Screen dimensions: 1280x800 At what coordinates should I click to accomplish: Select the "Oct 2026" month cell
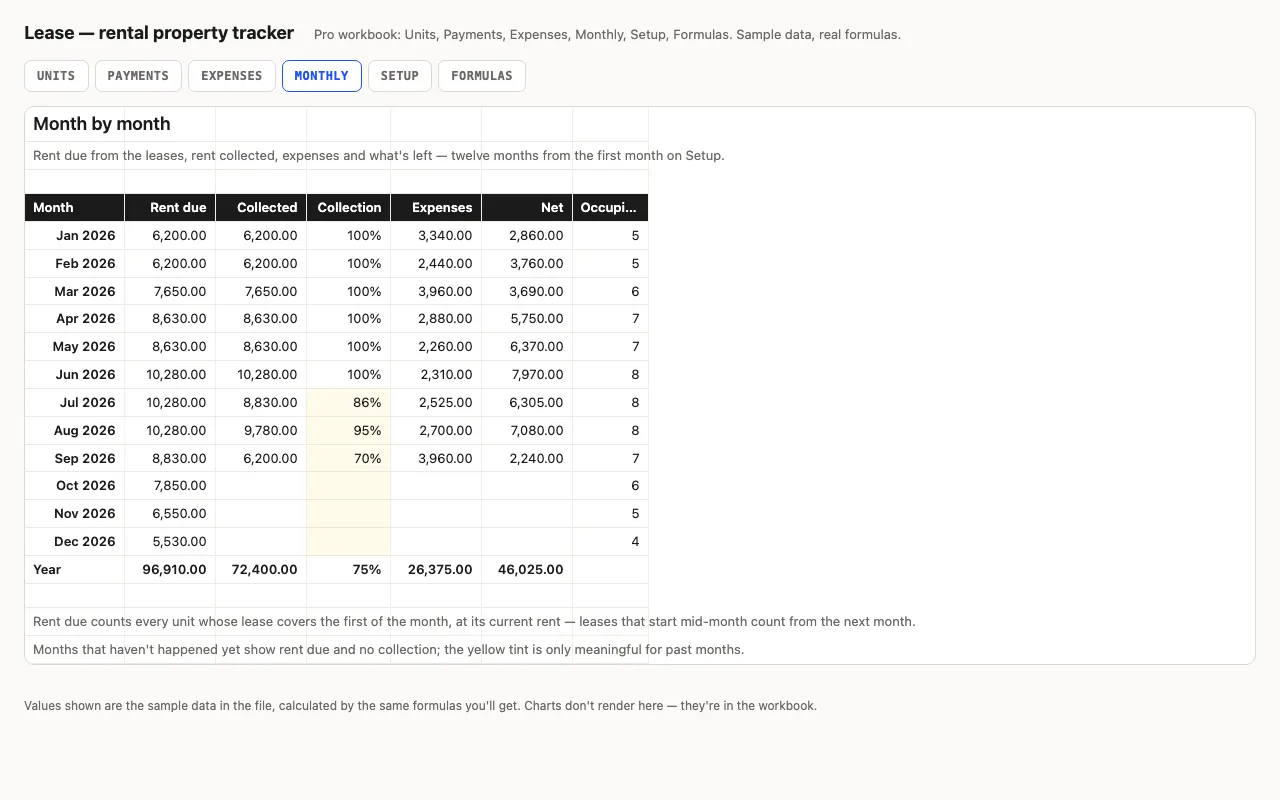pyautogui.click(x=75, y=486)
